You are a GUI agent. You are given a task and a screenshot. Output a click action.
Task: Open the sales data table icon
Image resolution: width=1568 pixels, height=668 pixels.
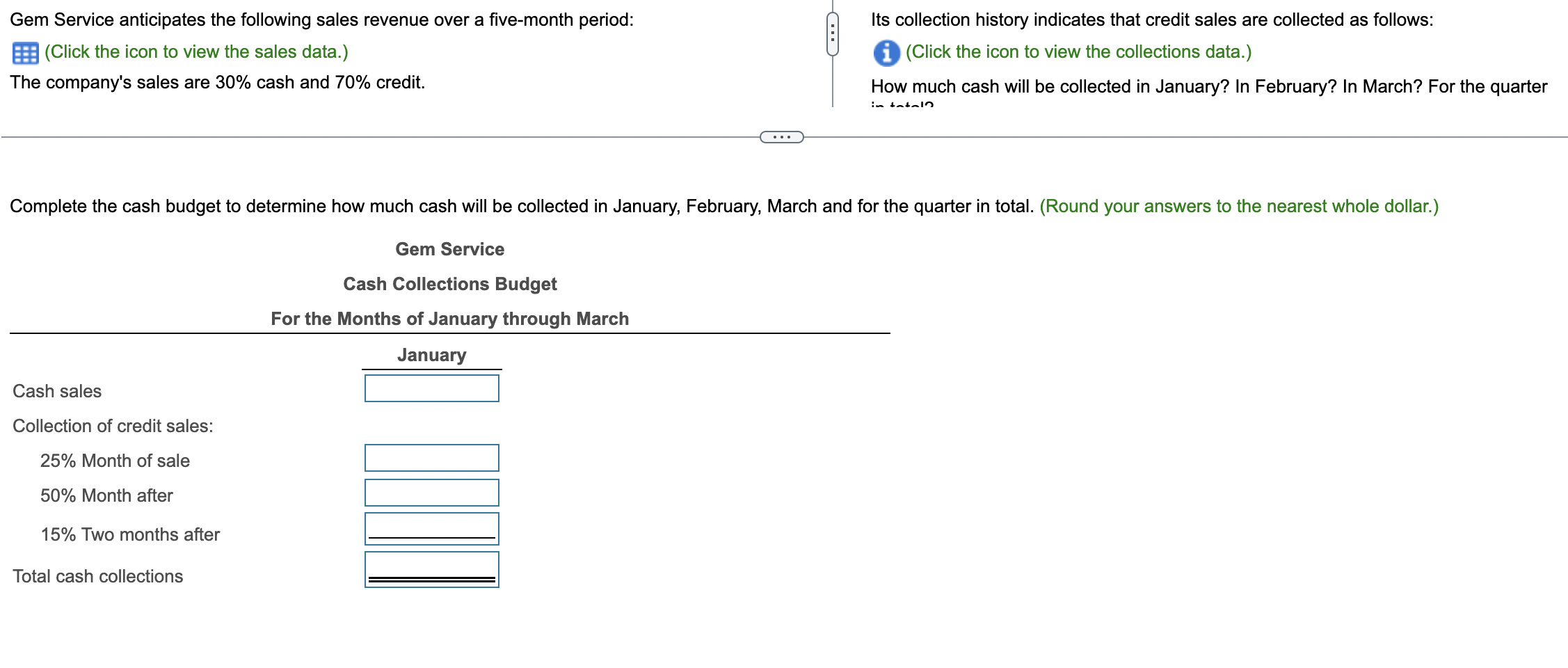(25, 53)
